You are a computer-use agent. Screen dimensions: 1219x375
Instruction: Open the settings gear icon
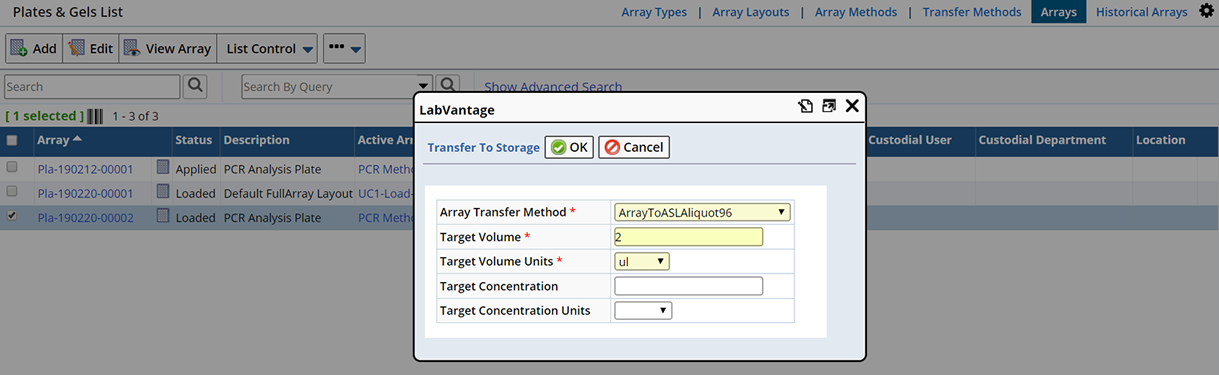1206,11
